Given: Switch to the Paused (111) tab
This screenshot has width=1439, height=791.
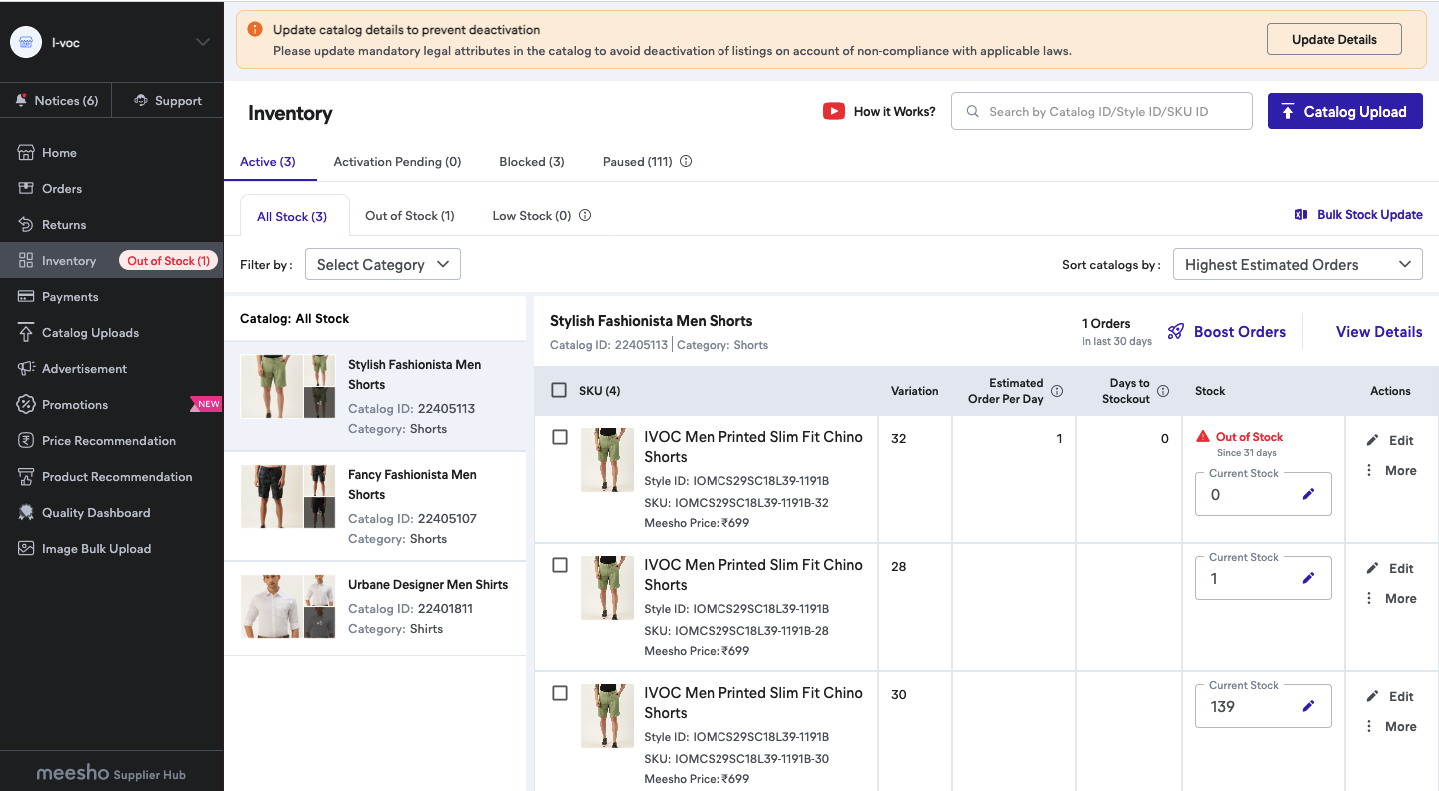Looking at the screenshot, I should coord(638,162).
